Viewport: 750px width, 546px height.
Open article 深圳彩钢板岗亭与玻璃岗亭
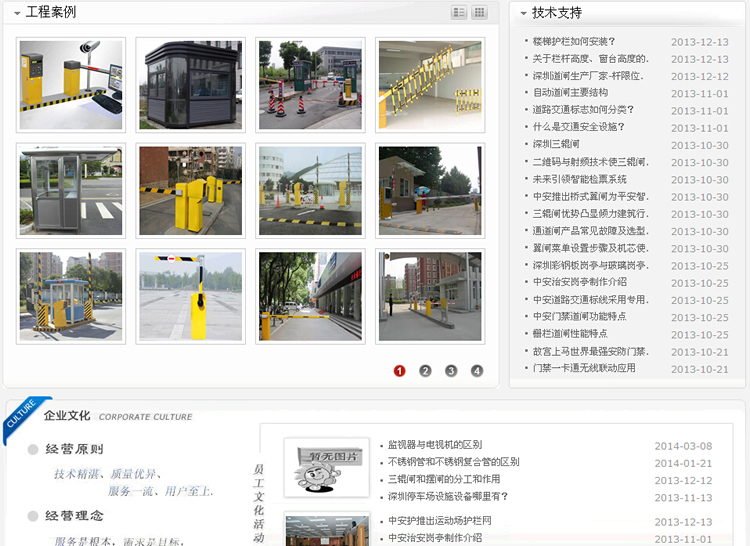tap(591, 265)
